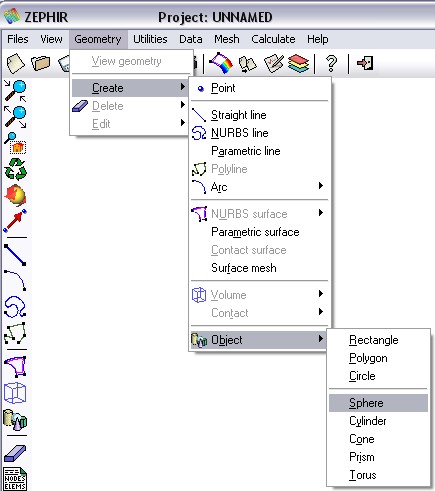Select the zoom in magnifier tool
The image size is (435, 491).
point(15,90)
